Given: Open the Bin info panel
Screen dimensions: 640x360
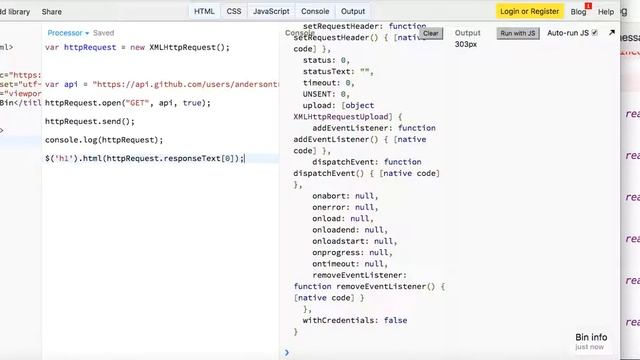Looking at the screenshot, I should coord(591,341).
